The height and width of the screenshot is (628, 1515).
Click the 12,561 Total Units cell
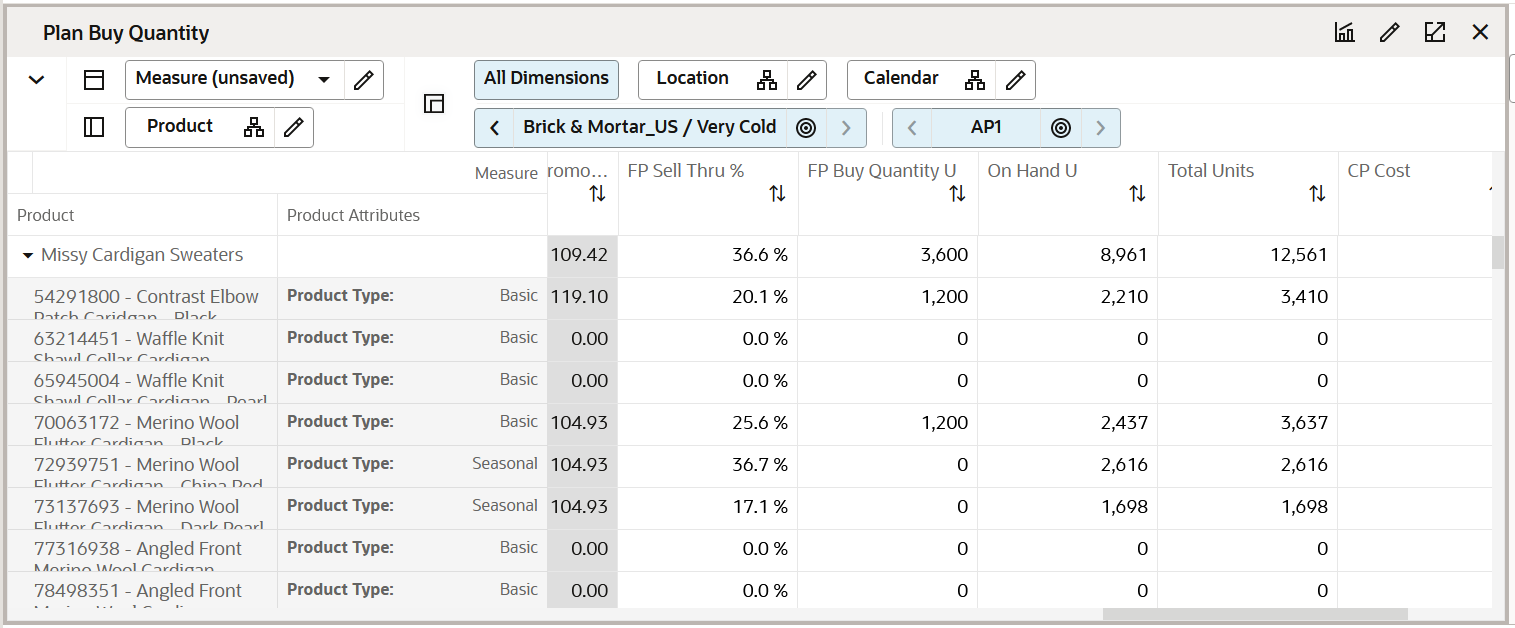[1248, 256]
